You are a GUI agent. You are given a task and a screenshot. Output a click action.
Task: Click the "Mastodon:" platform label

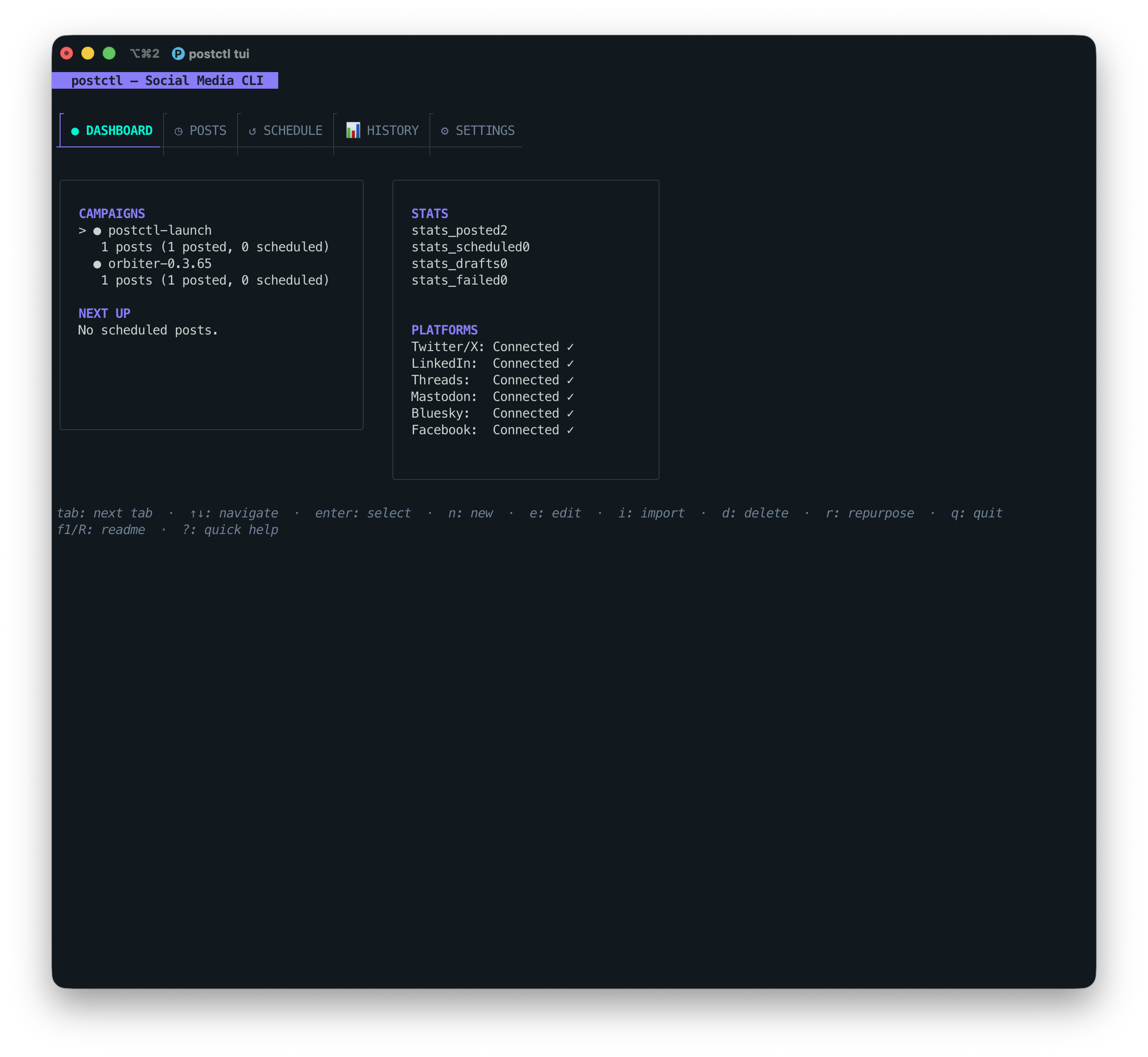445,397
